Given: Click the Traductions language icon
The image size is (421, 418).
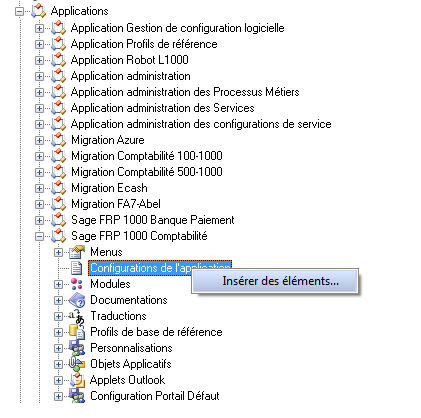Looking at the screenshot, I should (77, 316).
